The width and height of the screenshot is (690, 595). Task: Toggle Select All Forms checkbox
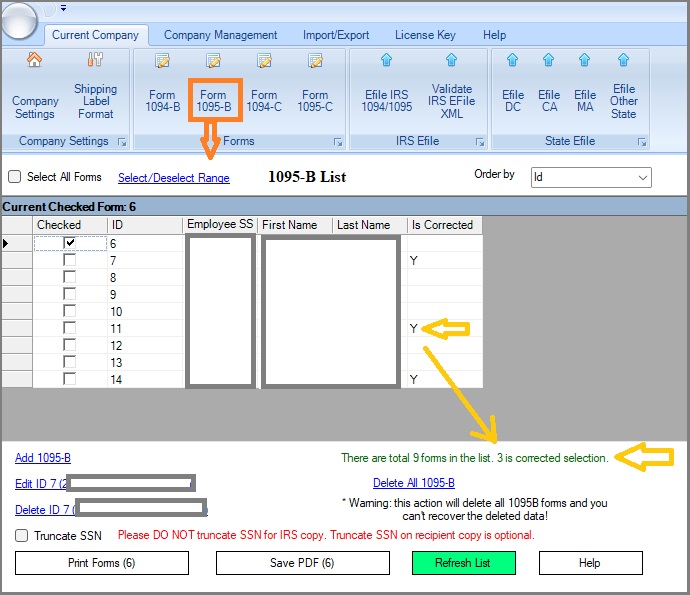pos(15,177)
